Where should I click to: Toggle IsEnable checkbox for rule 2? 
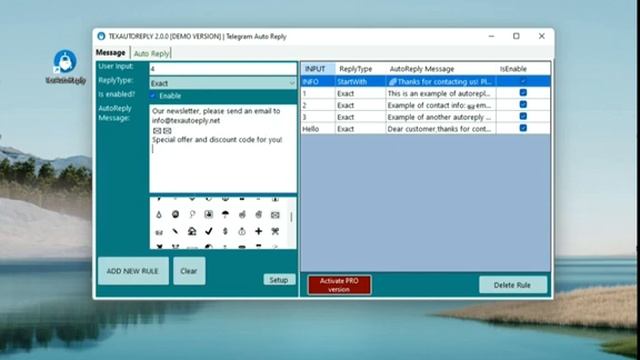pyautogui.click(x=523, y=104)
